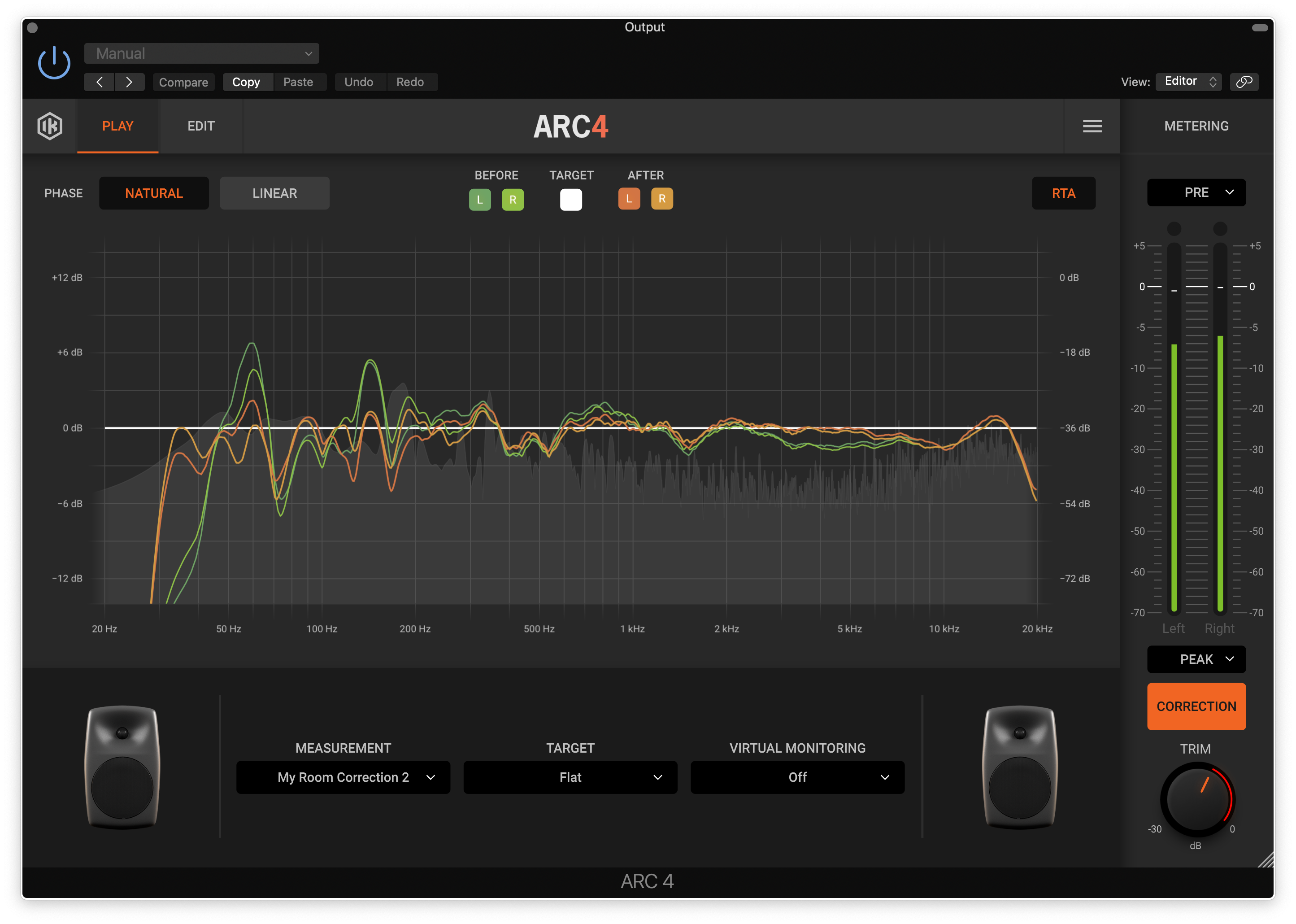The height and width of the screenshot is (924, 1296).
Task: Toggle the plugin power bypass icon
Action: (x=54, y=62)
